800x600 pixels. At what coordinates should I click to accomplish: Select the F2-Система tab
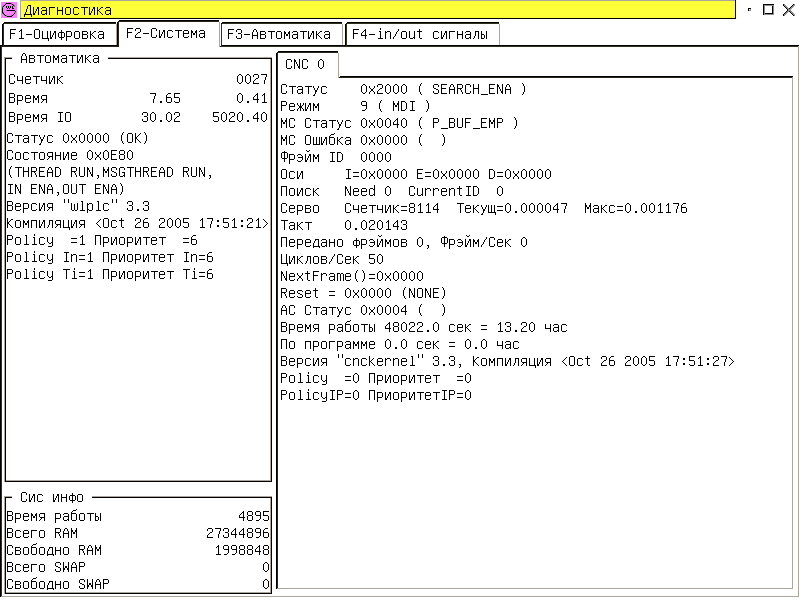coord(167,33)
